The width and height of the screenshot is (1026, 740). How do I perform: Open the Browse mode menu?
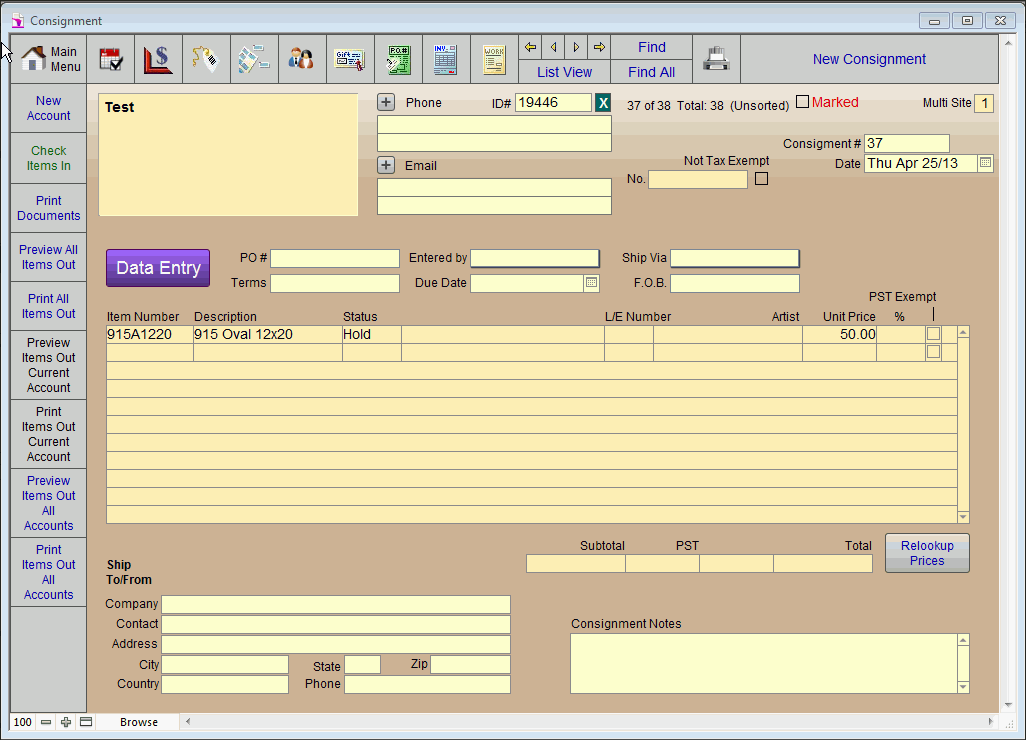(x=139, y=722)
